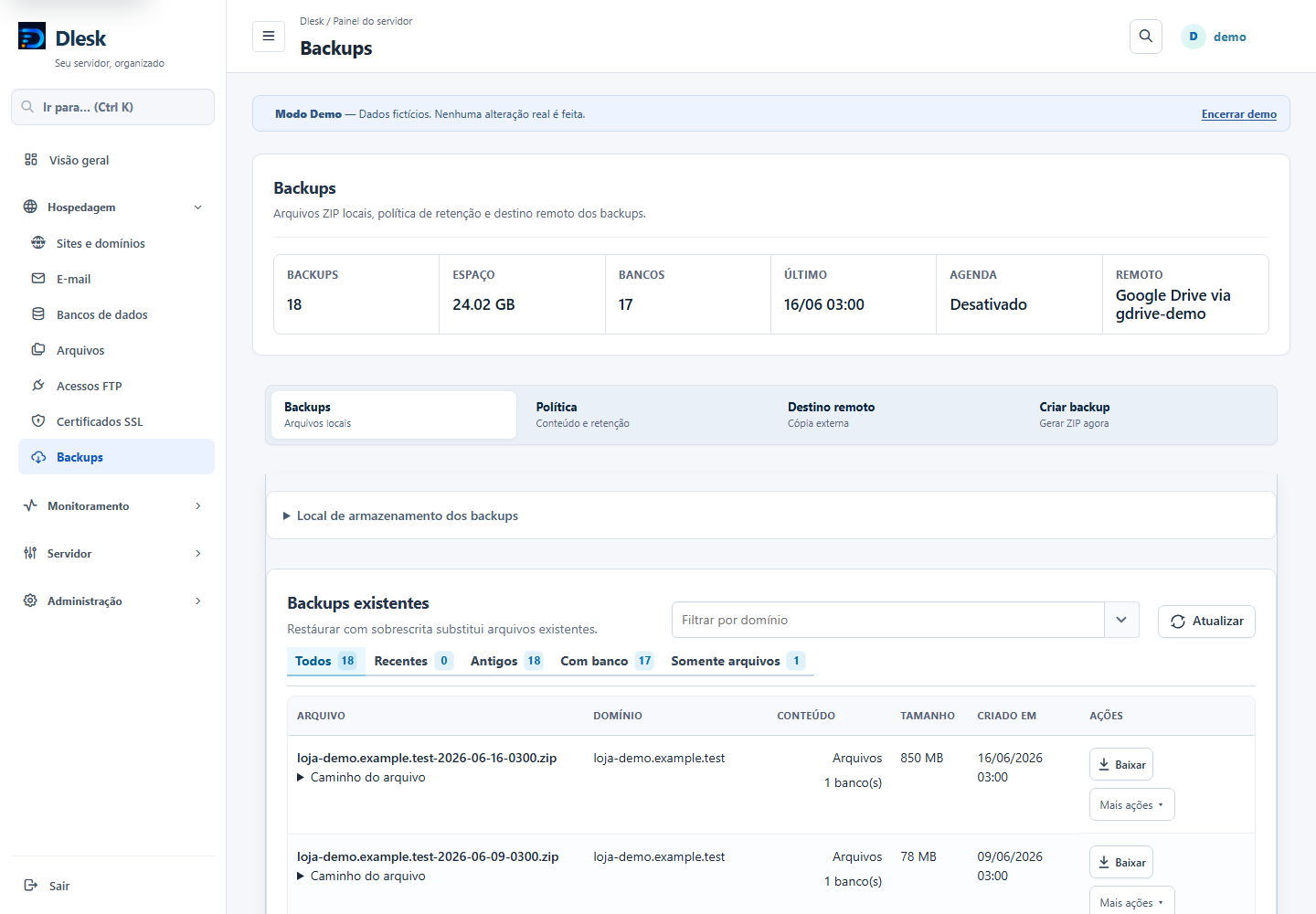1316x914 pixels.
Task: Switch to the Destino remoto tab
Action: pos(897,415)
